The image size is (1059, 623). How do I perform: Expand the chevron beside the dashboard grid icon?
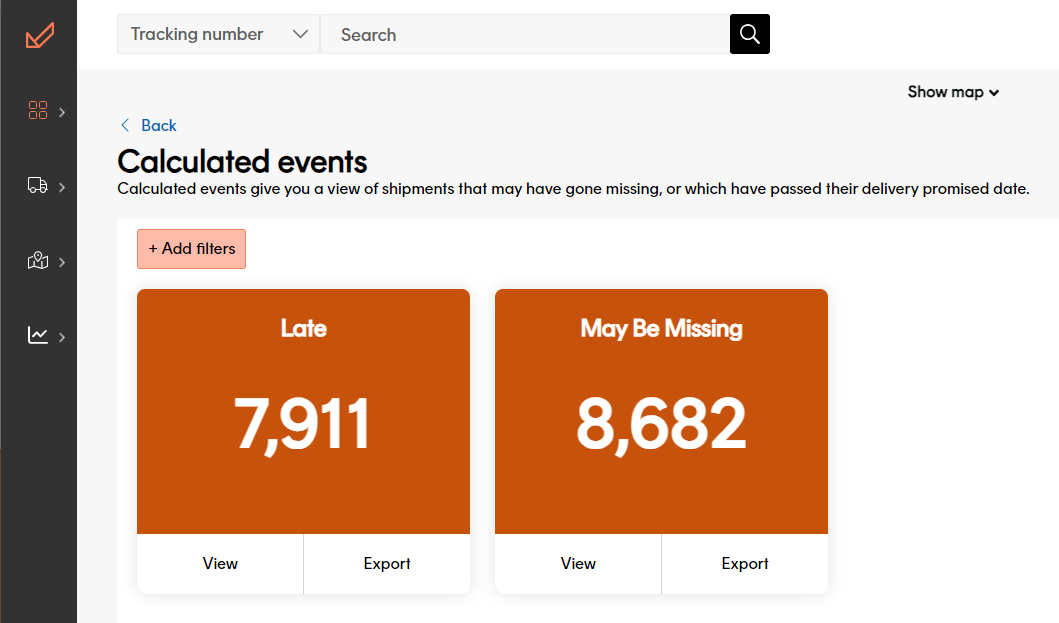(x=62, y=112)
